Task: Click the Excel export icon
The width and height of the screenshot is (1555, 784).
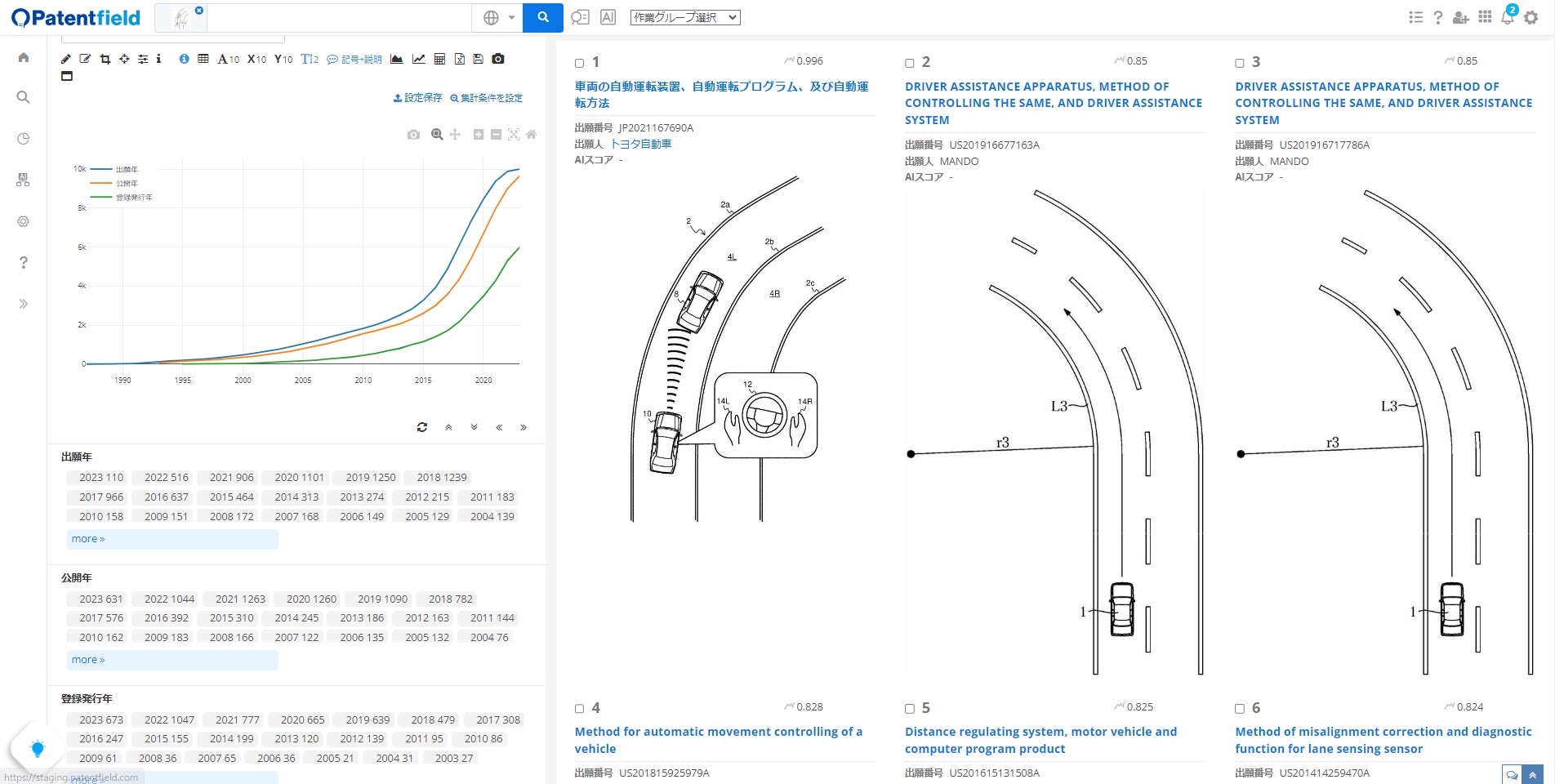Action: (460, 59)
